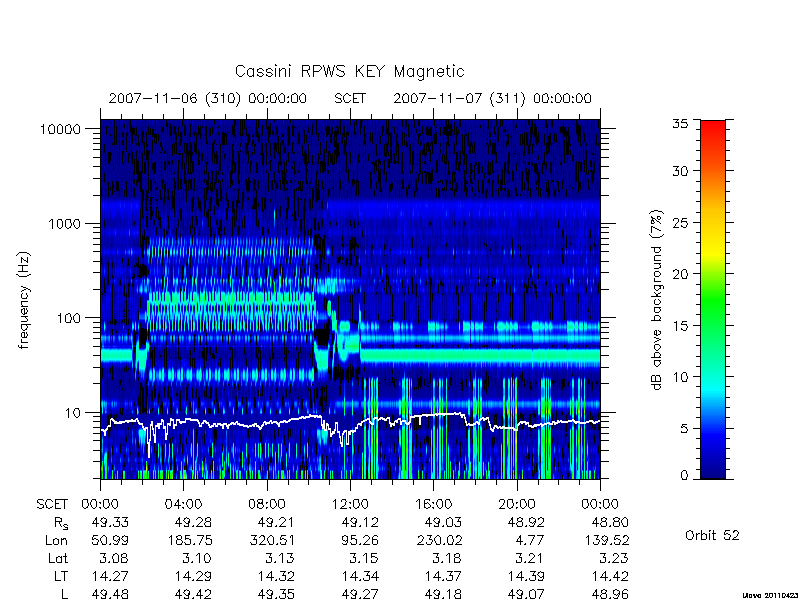This screenshot has width=800, height=600.
Task: Click latitude value 3.08
Action: pyautogui.click(x=115, y=559)
